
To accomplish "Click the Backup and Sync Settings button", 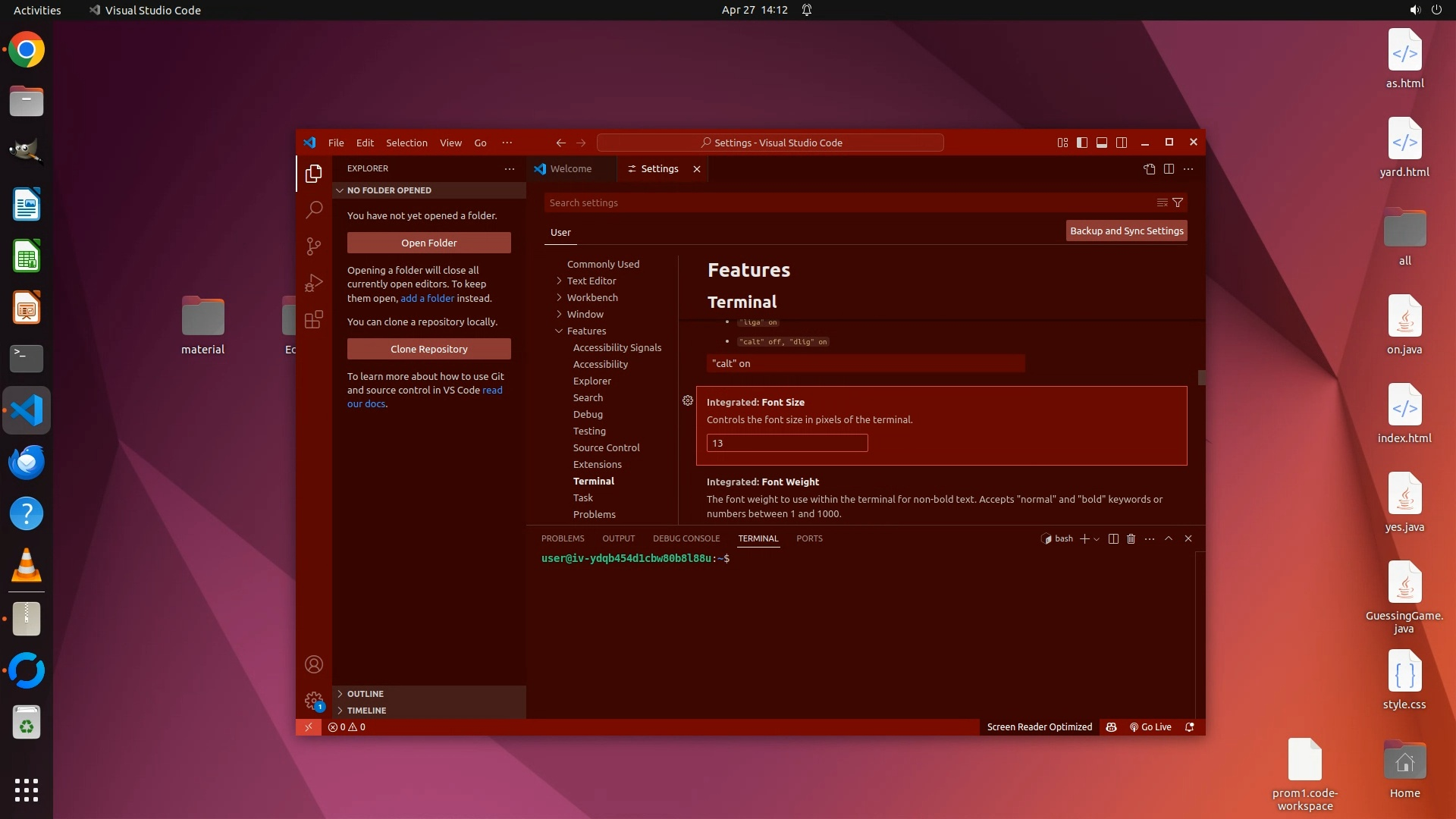I will coord(1126,231).
